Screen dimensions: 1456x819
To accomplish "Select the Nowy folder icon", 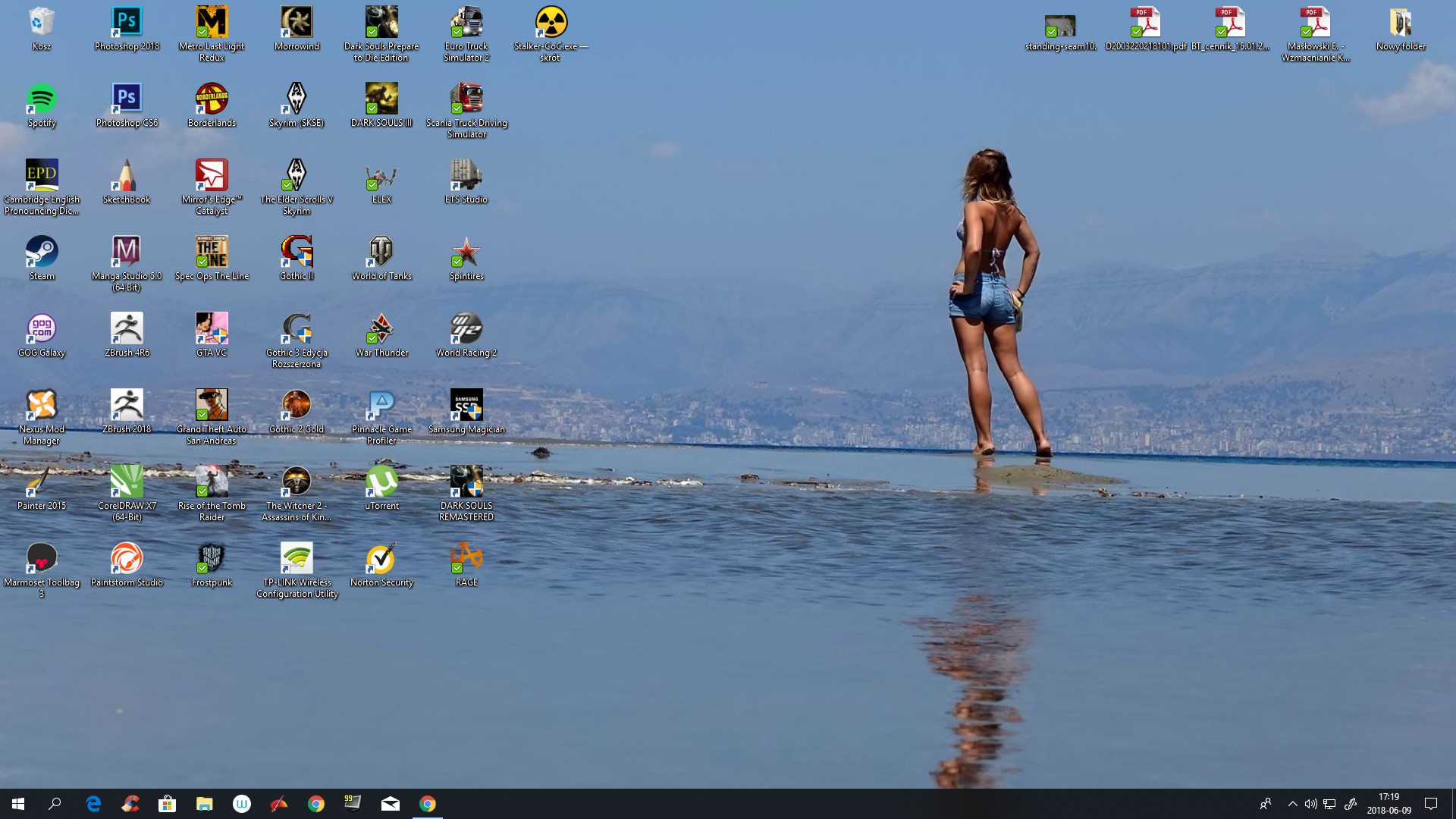I will point(1401,23).
